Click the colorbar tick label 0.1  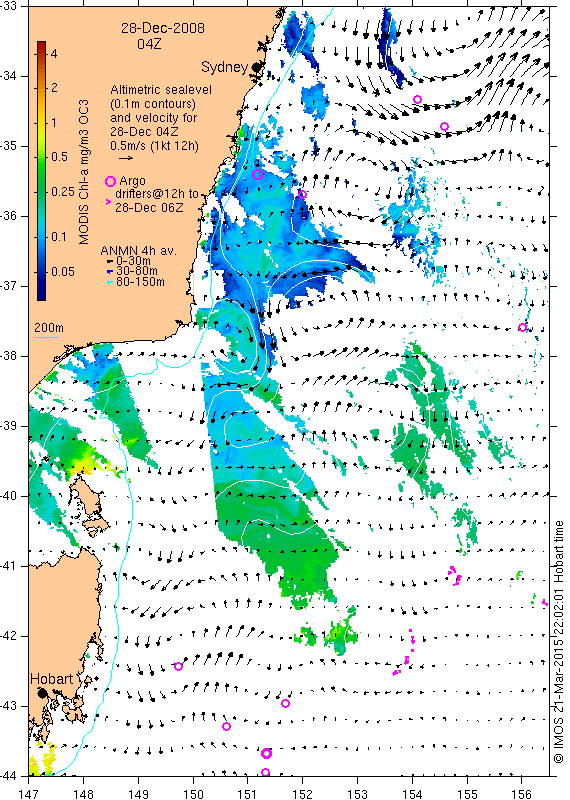coord(59,236)
